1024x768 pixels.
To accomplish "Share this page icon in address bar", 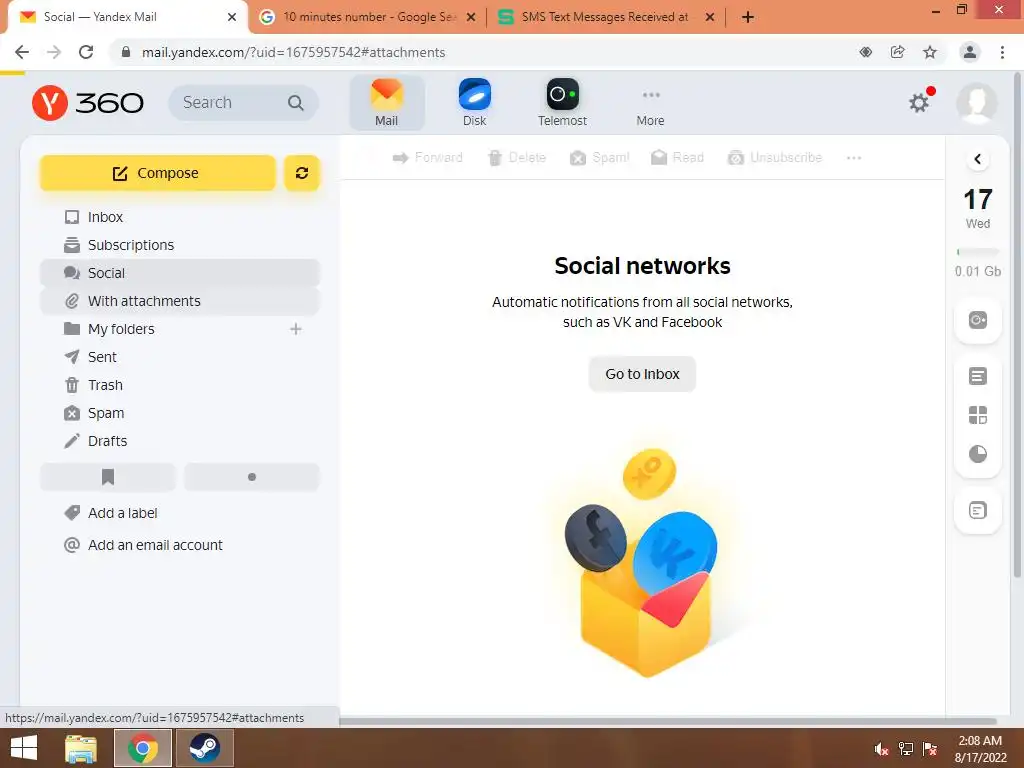I will 898,52.
